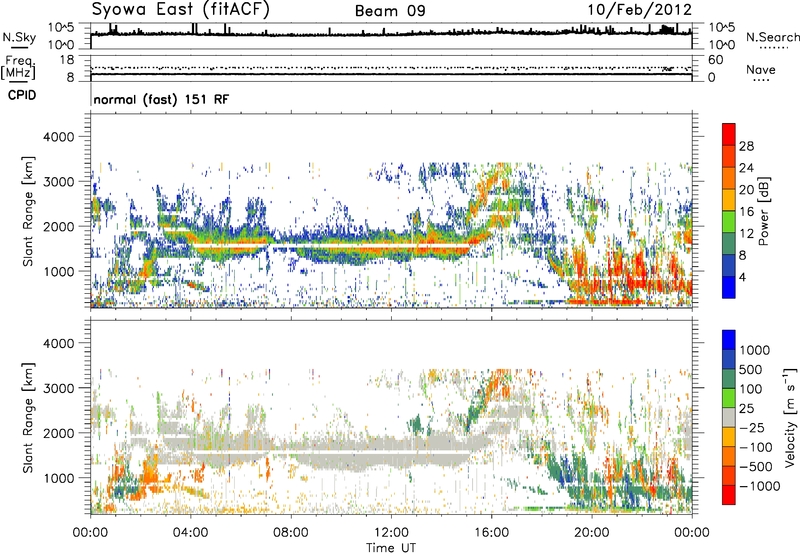This screenshot has width=800, height=554.
Task: Click the "Slant Range [km]" label of the Power panel
Action: [x=28, y=211]
